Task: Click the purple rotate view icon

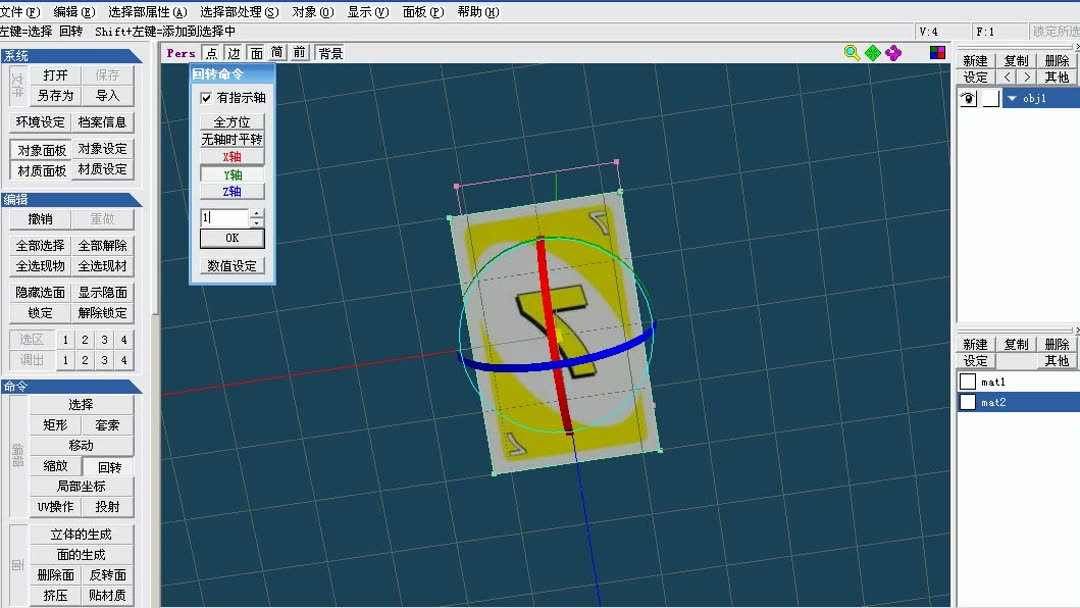Action: (892, 51)
